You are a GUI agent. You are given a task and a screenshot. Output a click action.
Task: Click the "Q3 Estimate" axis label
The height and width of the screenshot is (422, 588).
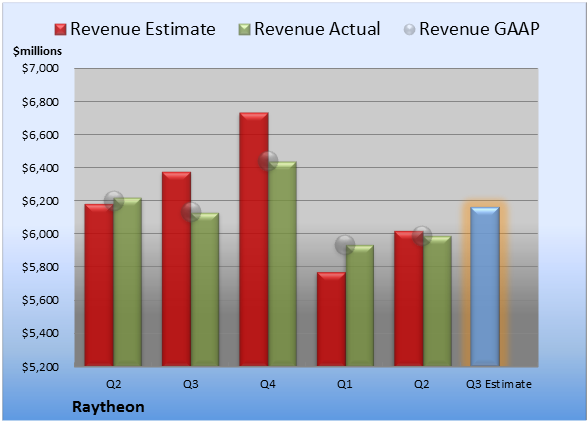pyautogui.click(x=499, y=384)
